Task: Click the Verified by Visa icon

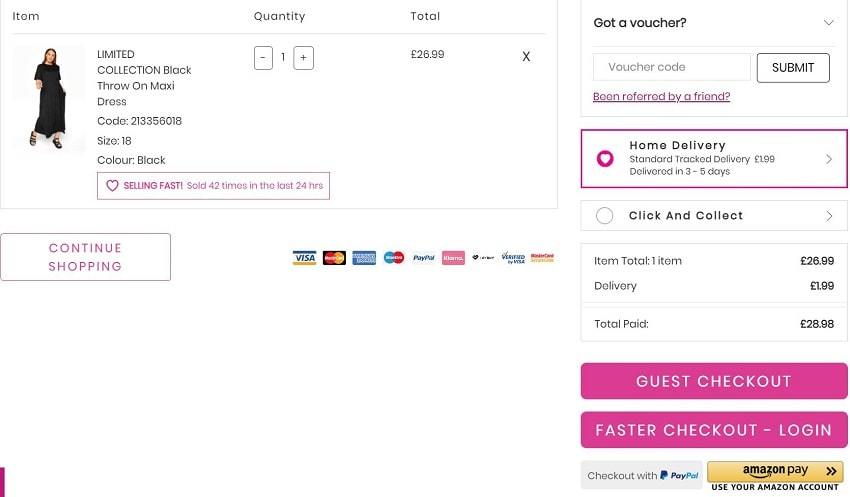Action: (x=513, y=258)
